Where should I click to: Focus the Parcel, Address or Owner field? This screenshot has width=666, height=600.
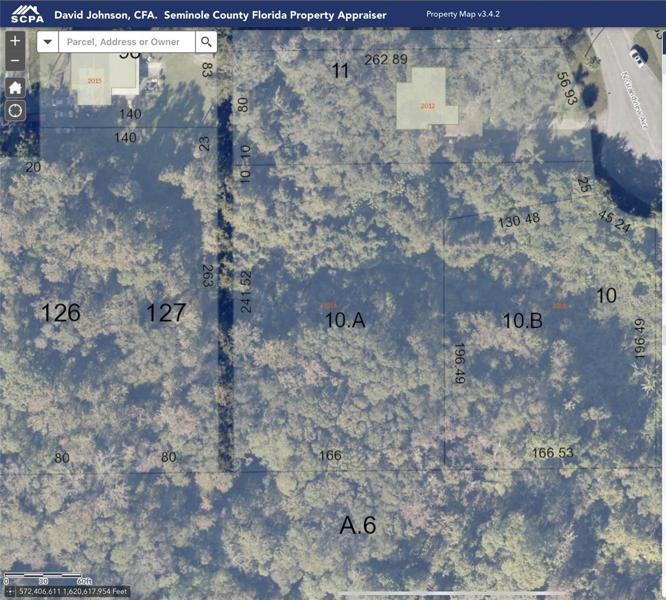pos(127,42)
